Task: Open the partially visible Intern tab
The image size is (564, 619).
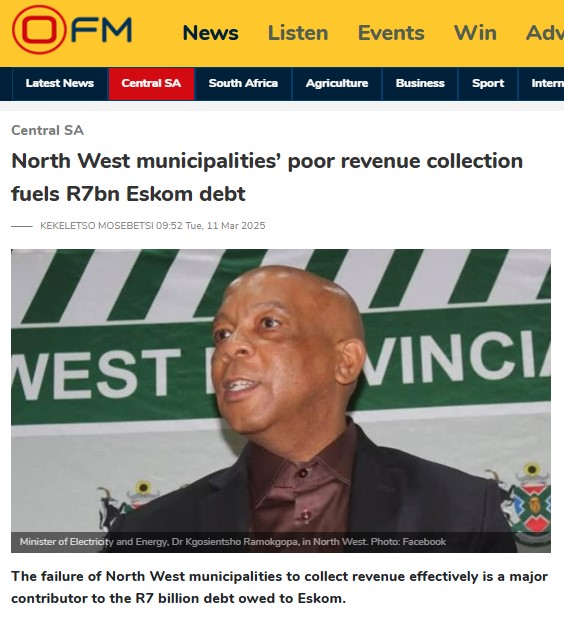Action: tap(547, 83)
